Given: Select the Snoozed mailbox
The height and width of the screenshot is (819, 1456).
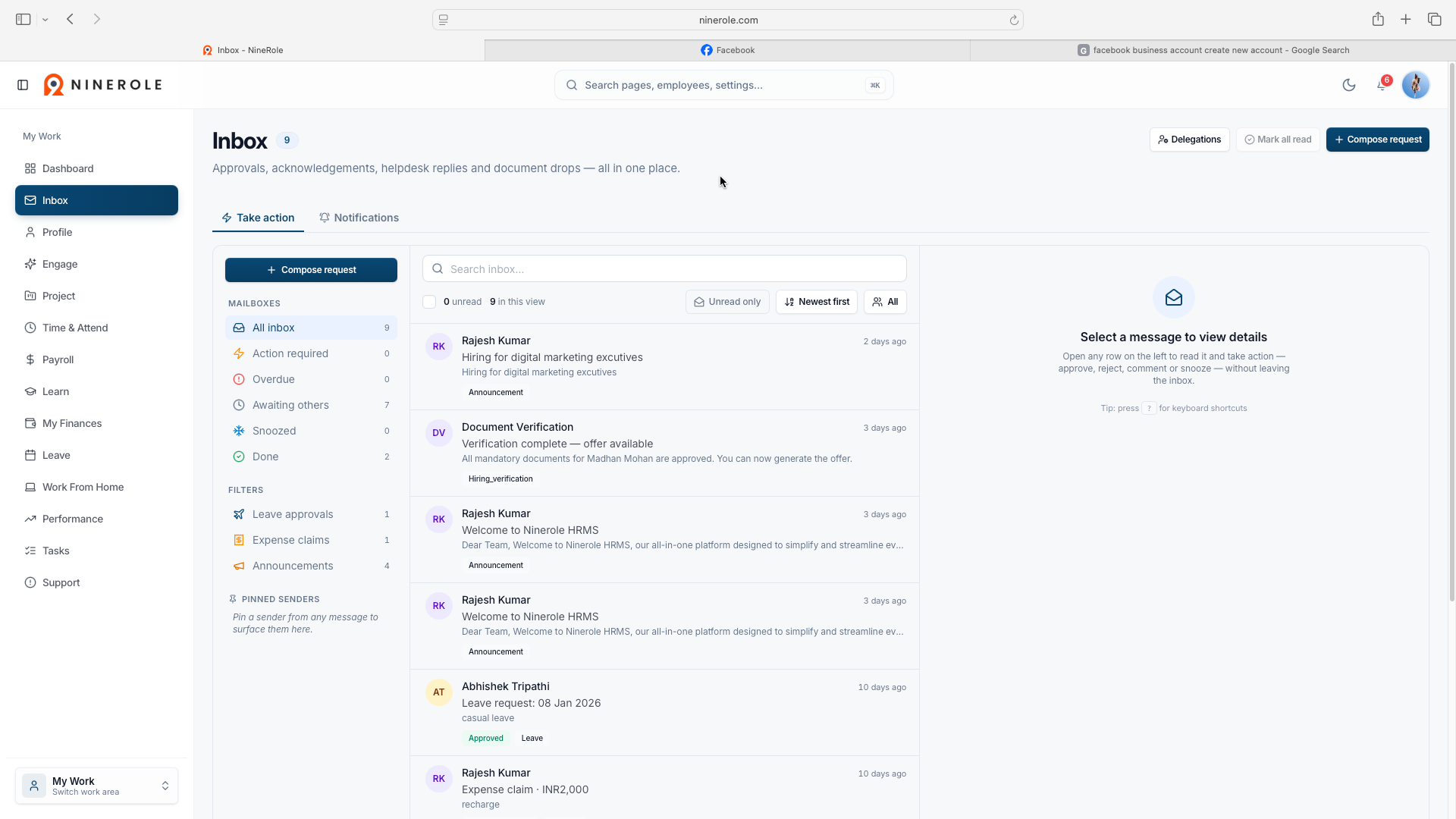Looking at the screenshot, I should [x=311, y=431].
